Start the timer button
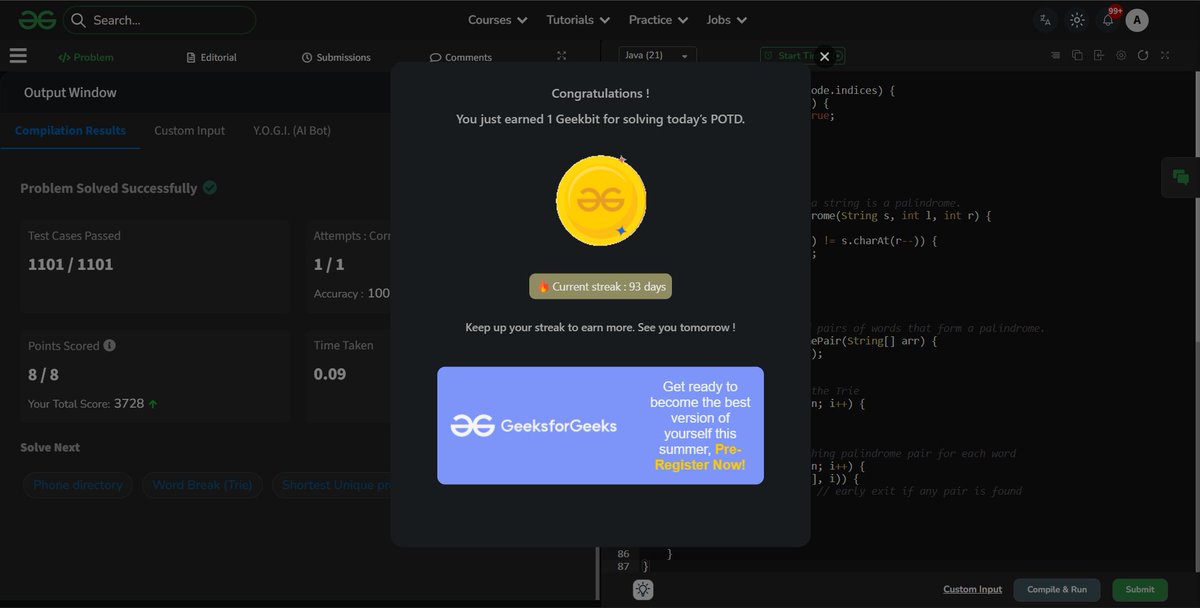The height and width of the screenshot is (608, 1200). [x=802, y=56]
